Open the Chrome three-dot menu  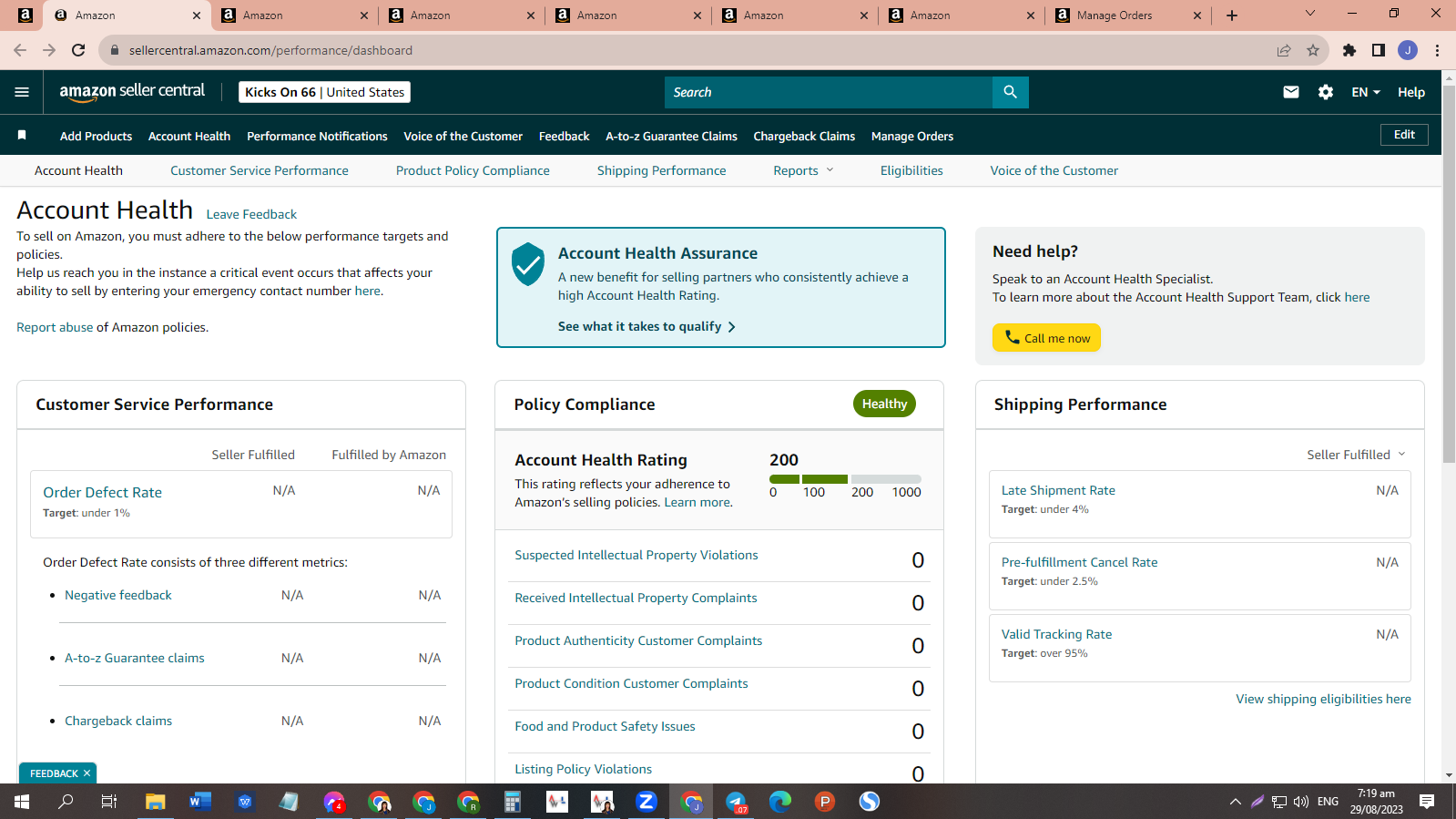[1437, 50]
